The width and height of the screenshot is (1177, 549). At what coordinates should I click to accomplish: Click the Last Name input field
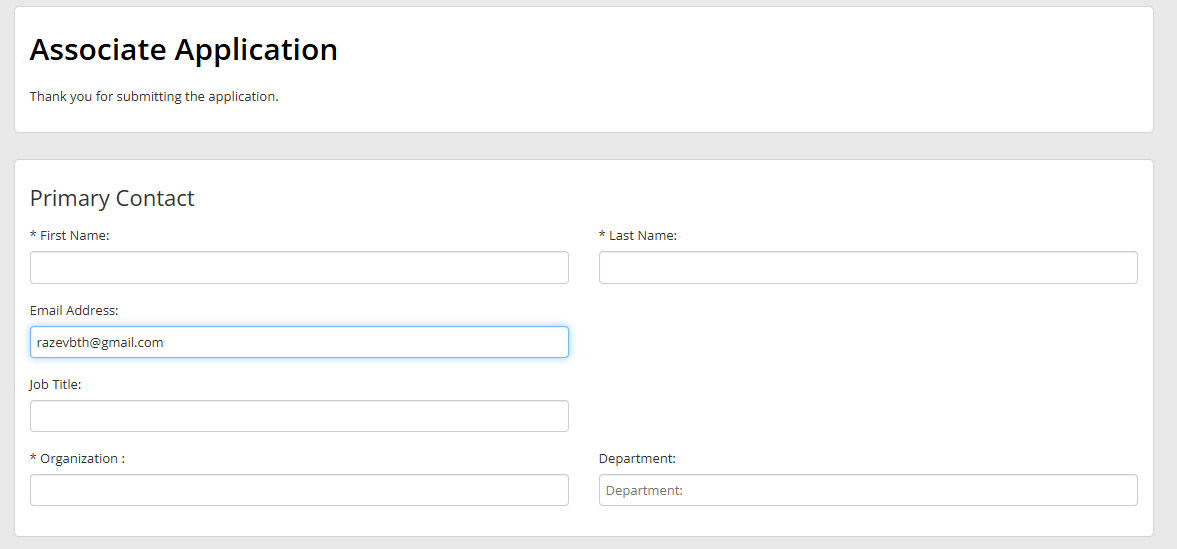pyautogui.click(x=868, y=267)
